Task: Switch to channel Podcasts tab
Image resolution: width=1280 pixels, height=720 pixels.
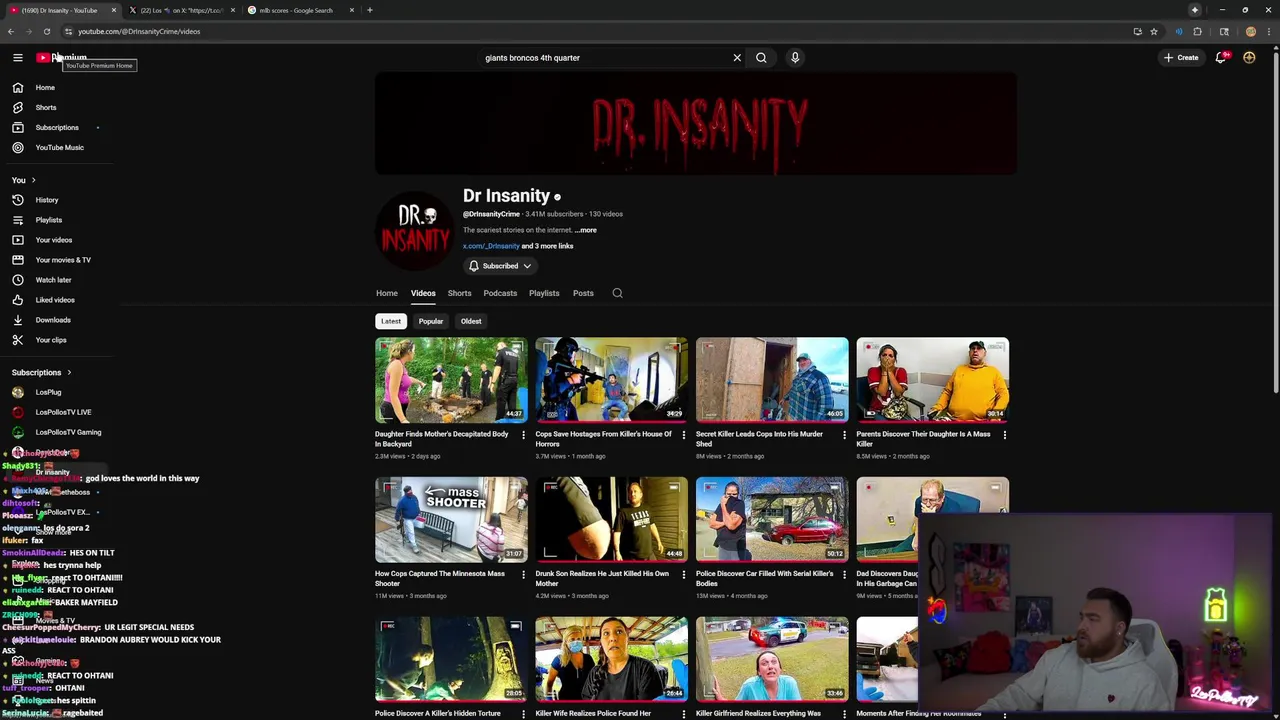Action: (500, 293)
